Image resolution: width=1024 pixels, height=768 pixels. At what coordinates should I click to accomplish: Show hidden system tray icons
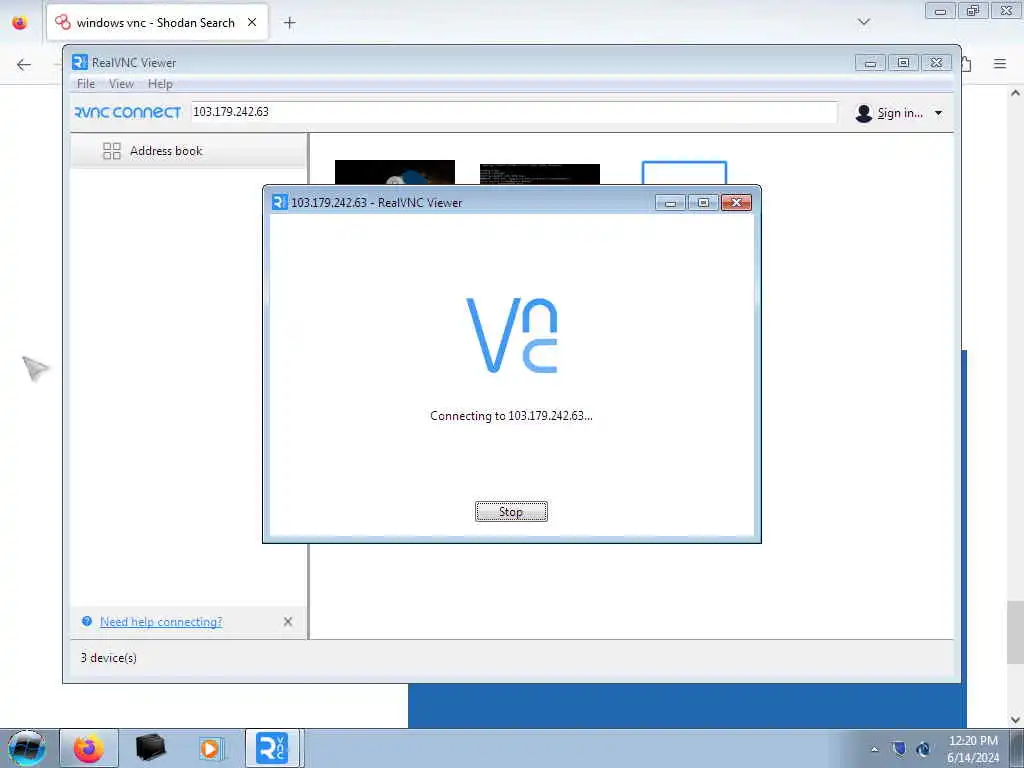[874, 749]
